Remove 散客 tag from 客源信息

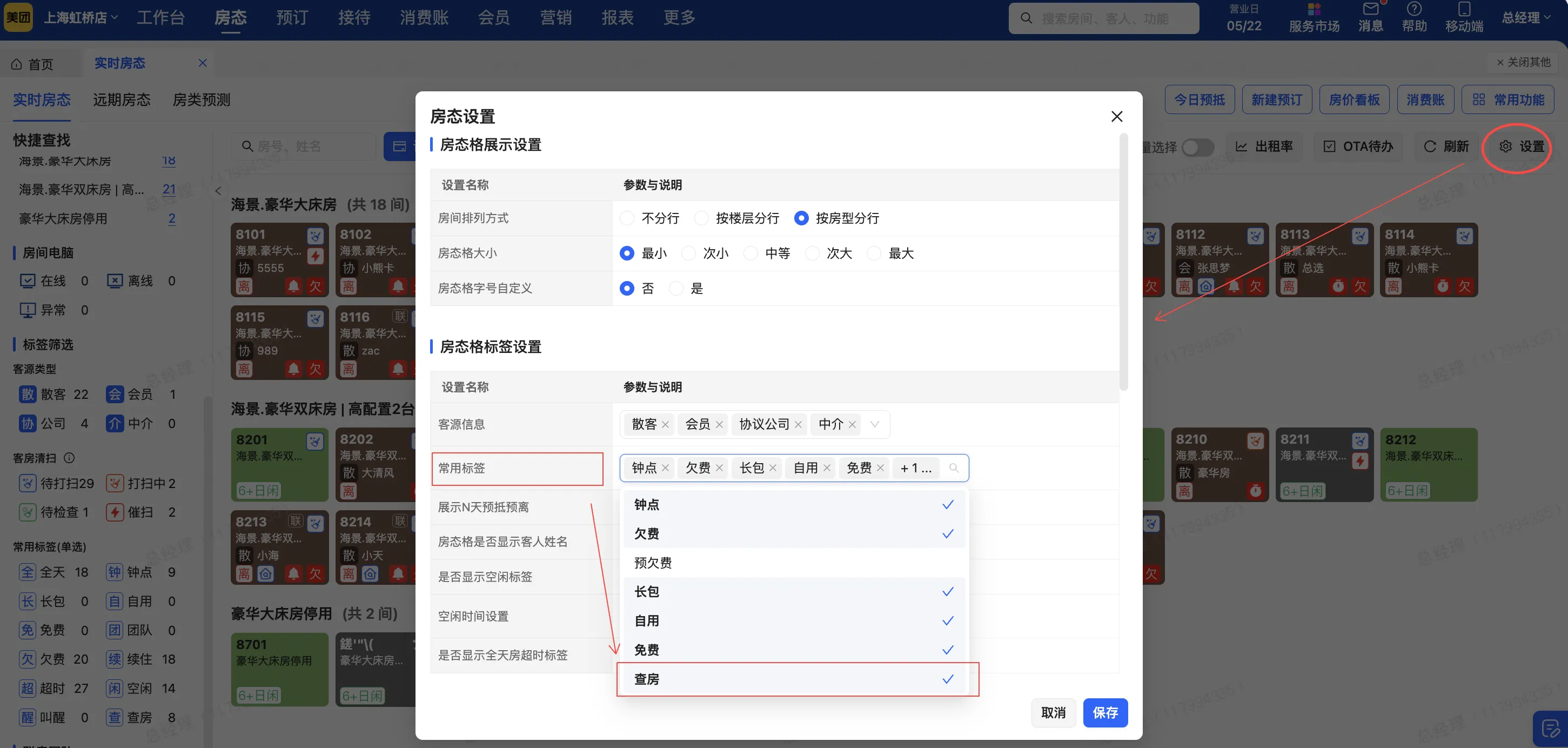coord(665,425)
